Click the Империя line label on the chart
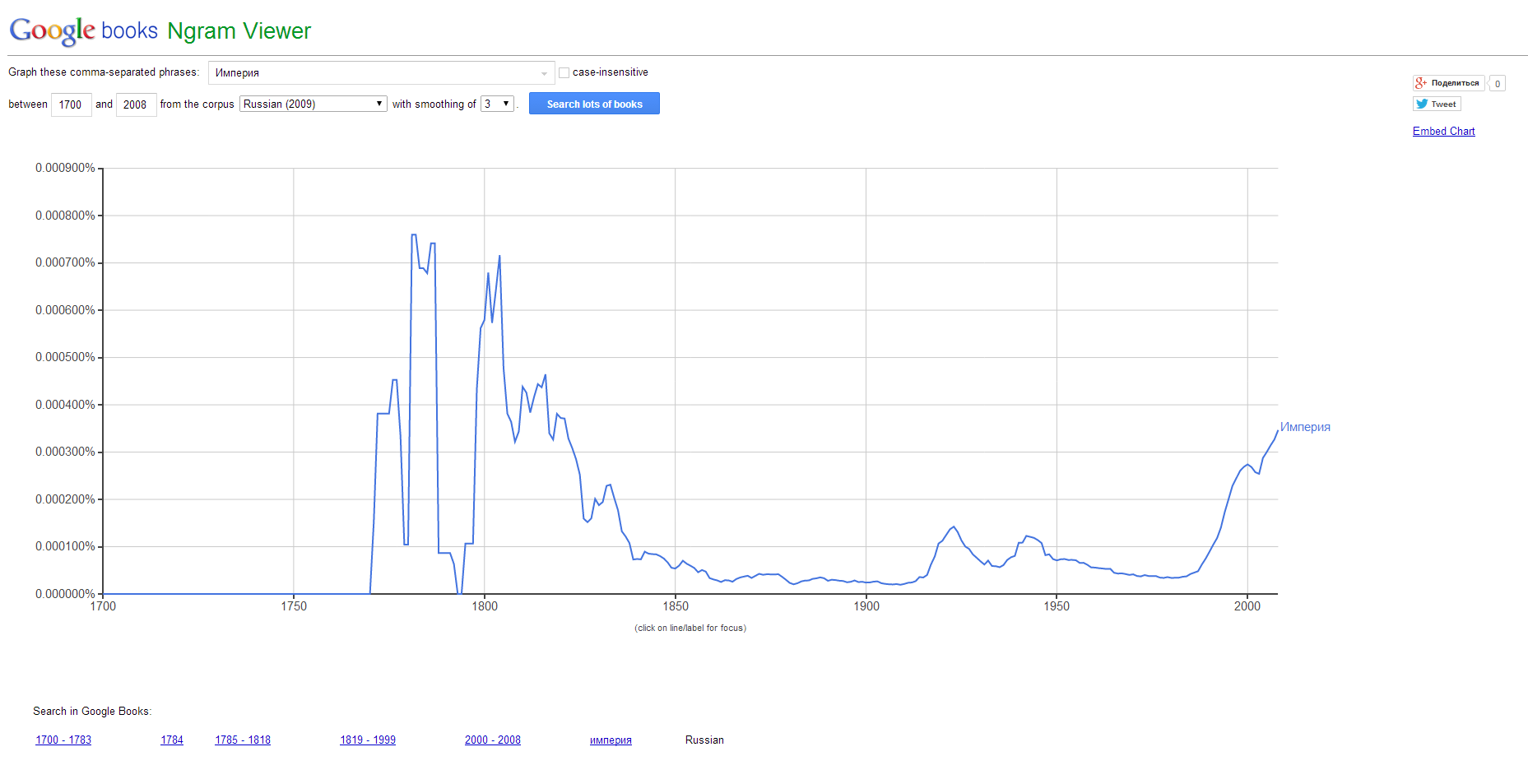The width and height of the screenshot is (1528, 784). (1305, 427)
